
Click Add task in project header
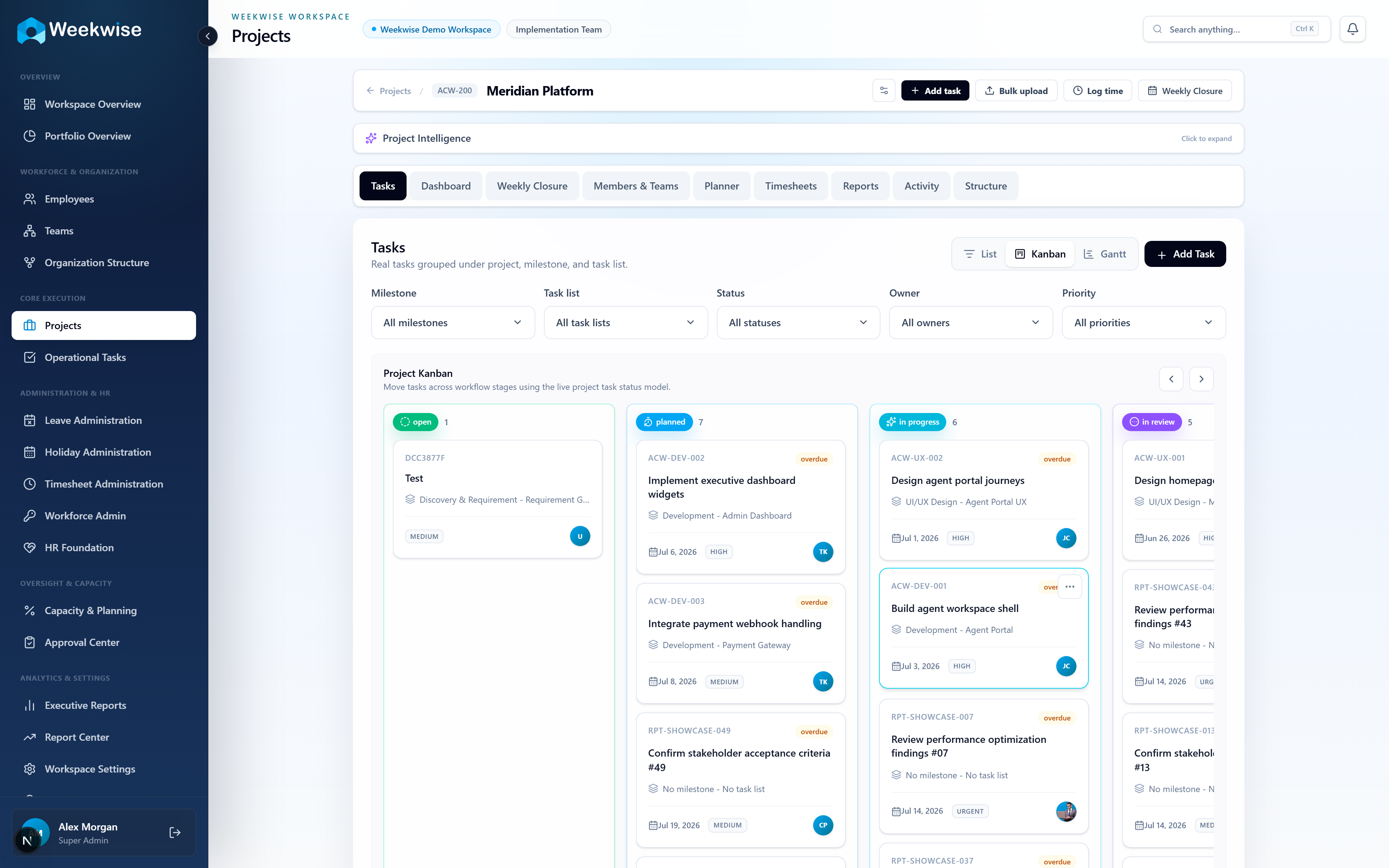pos(935,91)
